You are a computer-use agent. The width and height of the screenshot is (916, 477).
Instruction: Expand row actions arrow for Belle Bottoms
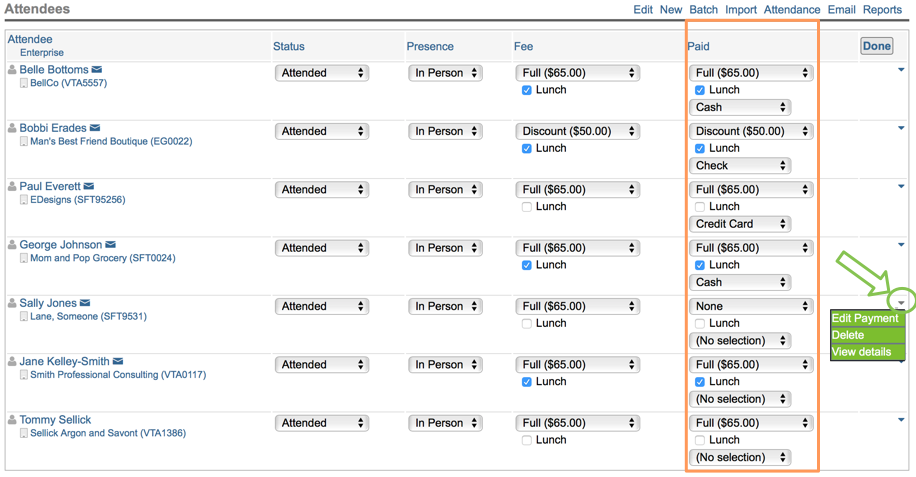point(901,70)
